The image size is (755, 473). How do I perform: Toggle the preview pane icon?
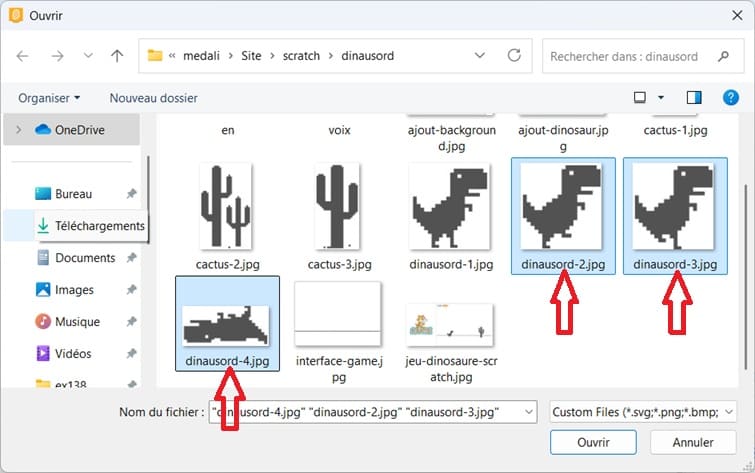tap(694, 98)
